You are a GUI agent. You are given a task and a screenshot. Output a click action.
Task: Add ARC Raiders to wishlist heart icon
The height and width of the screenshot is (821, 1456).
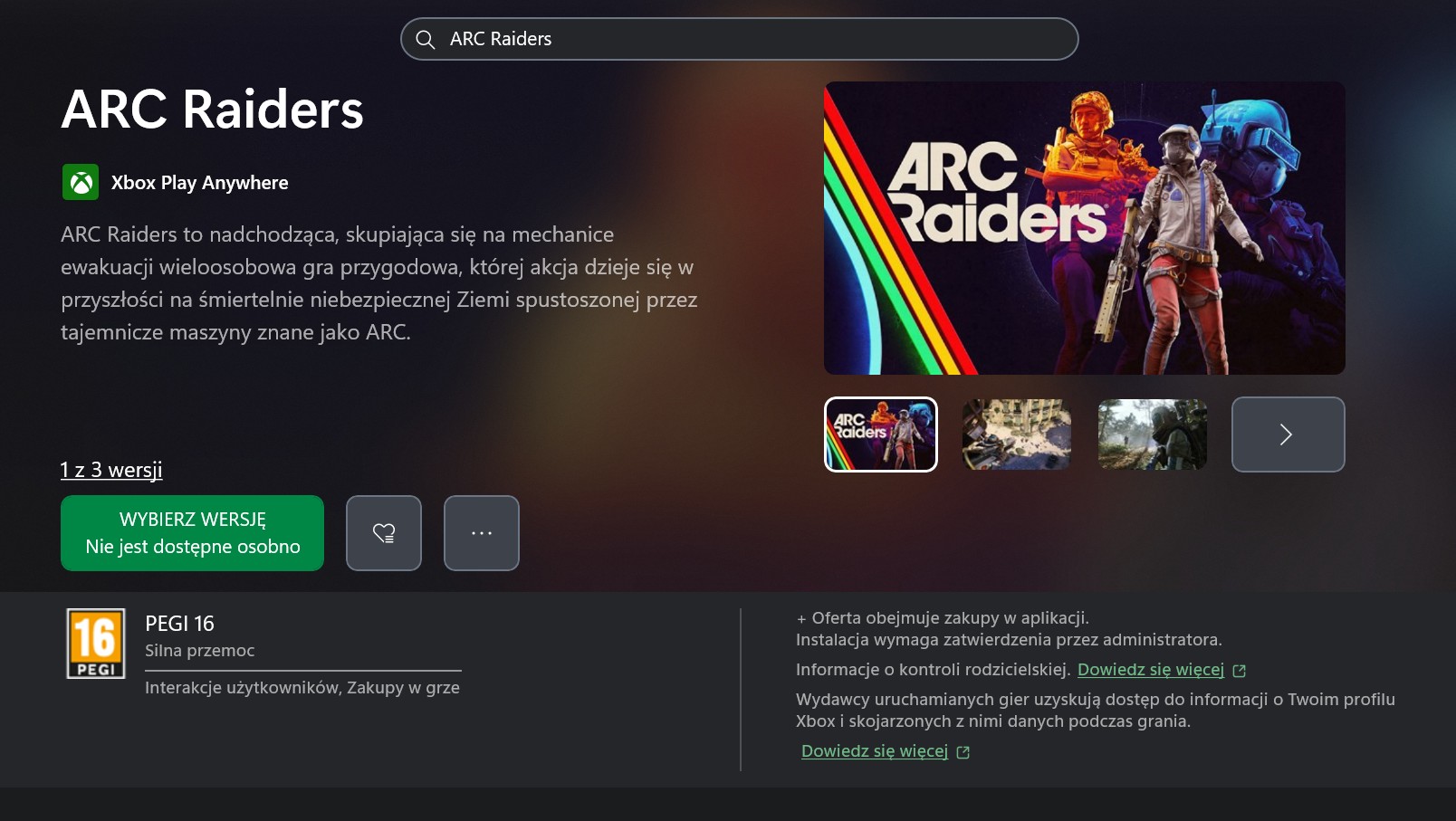(x=384, y=533)
